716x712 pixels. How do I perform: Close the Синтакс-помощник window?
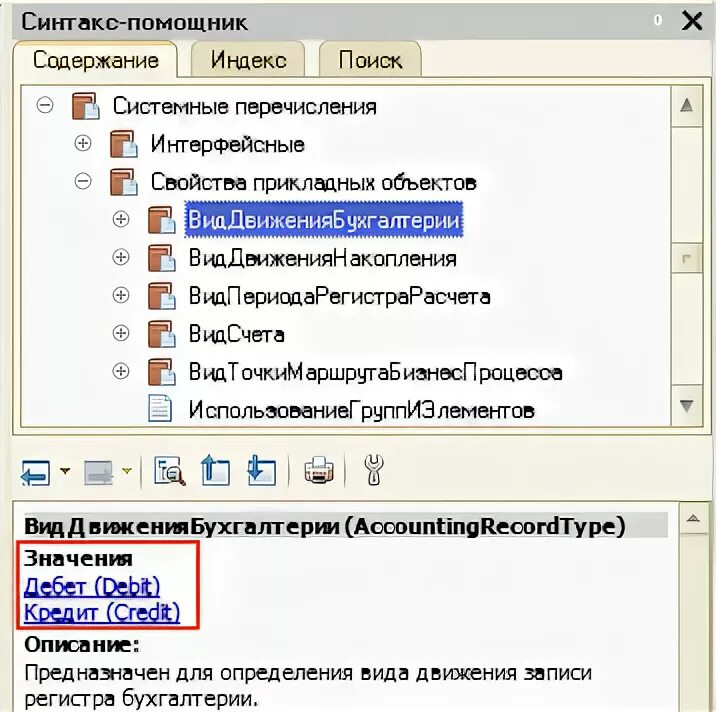[x=692, y=21]
